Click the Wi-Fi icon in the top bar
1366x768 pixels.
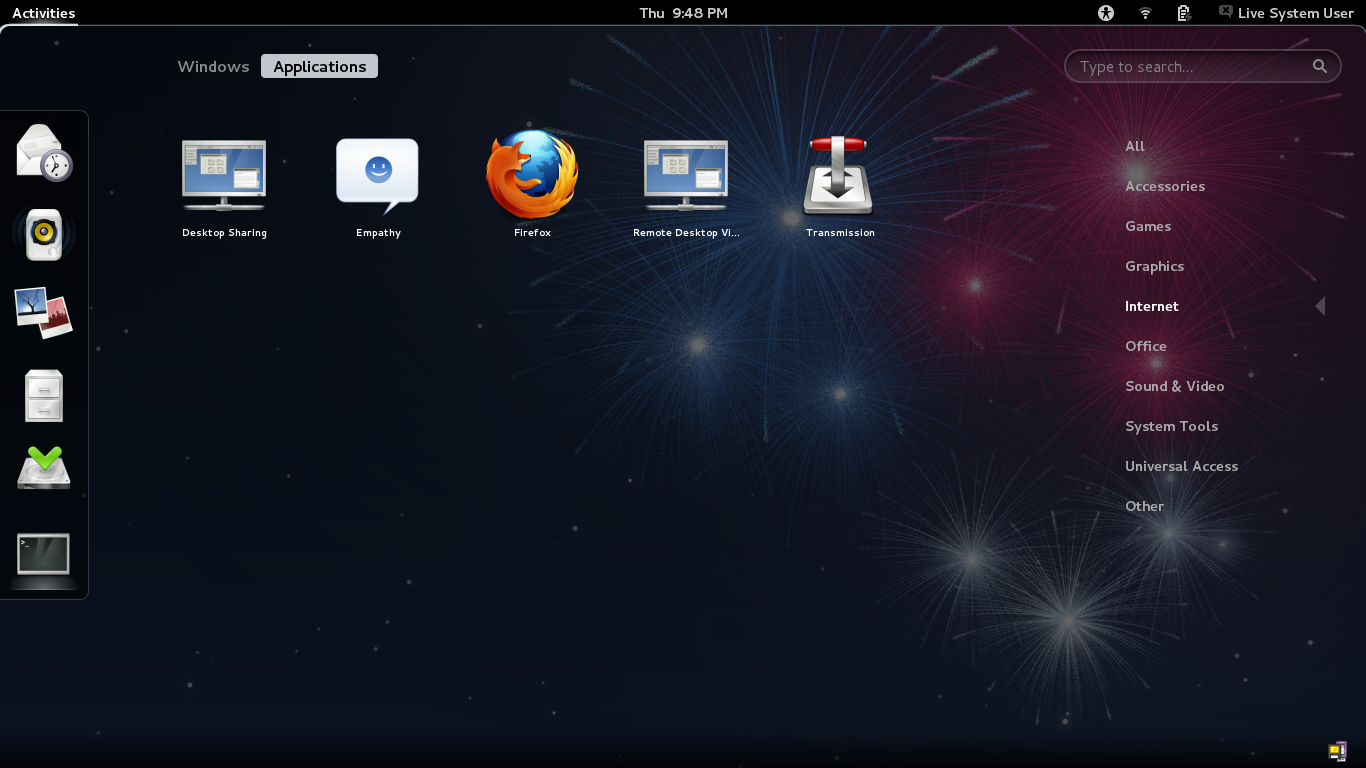point(1144,13)
